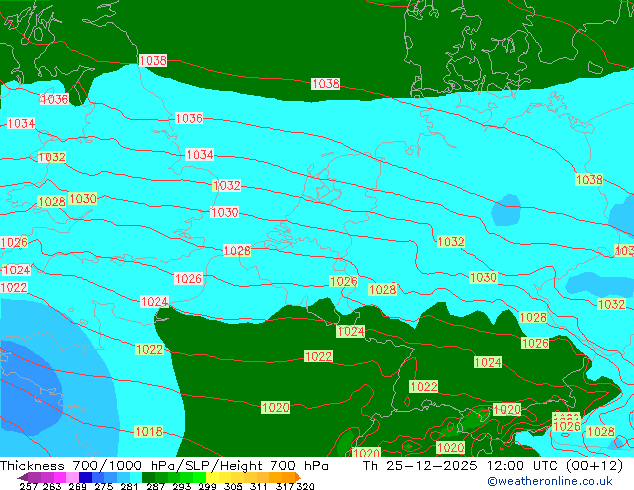
Task: Pick the dark navy blue legend swatch
Action: point(85,477)
